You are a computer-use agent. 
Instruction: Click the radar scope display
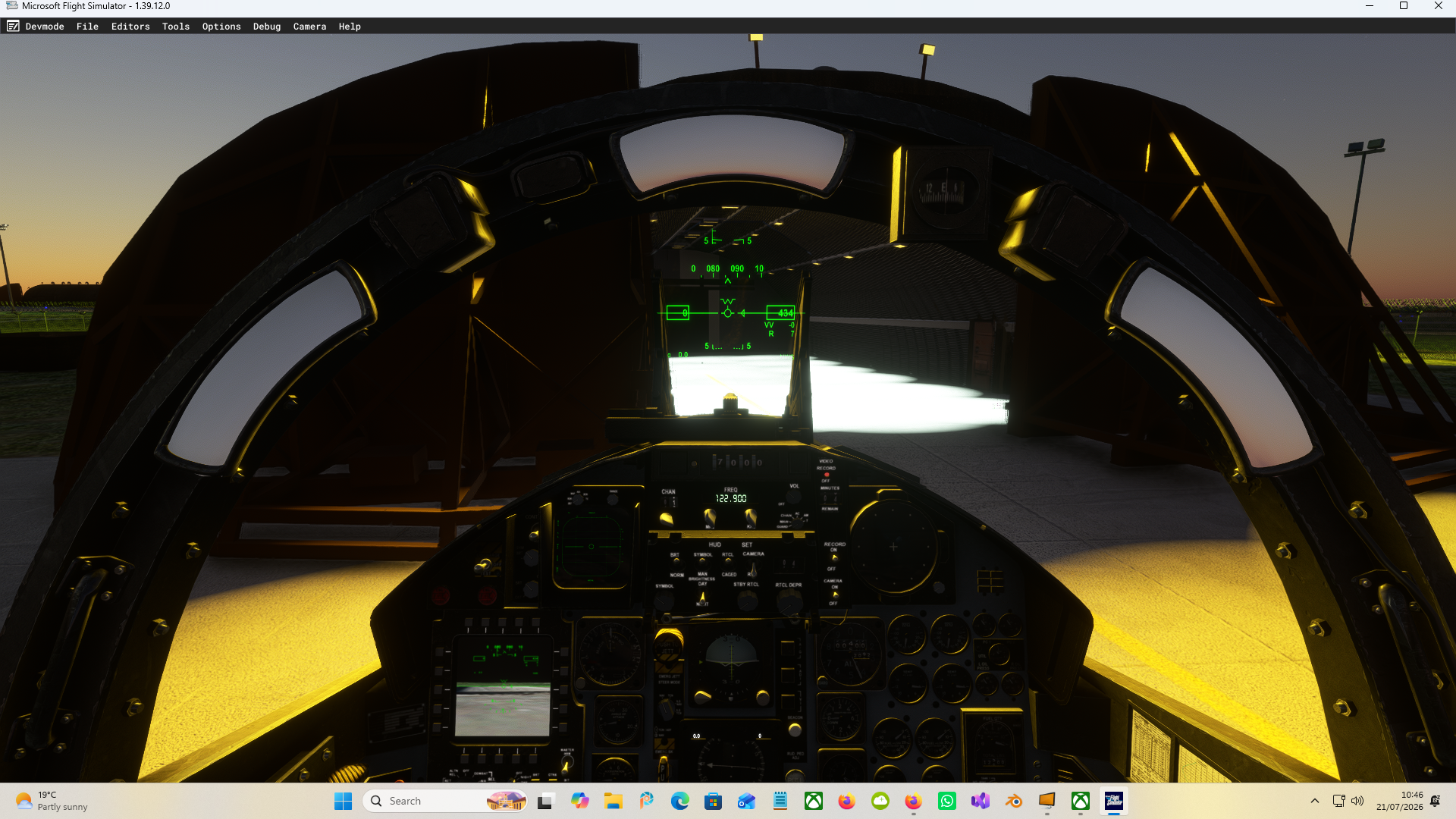893,546
